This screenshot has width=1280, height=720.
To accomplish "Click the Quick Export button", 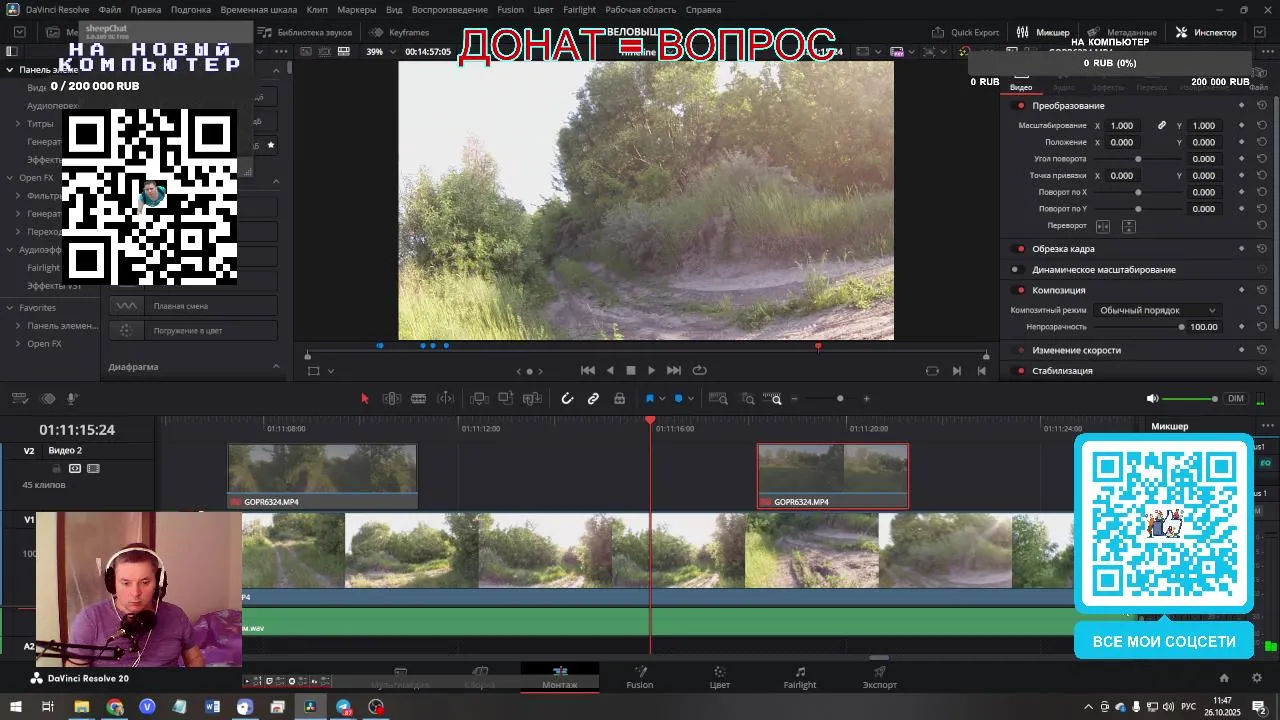I will click(x=965, y=32).
